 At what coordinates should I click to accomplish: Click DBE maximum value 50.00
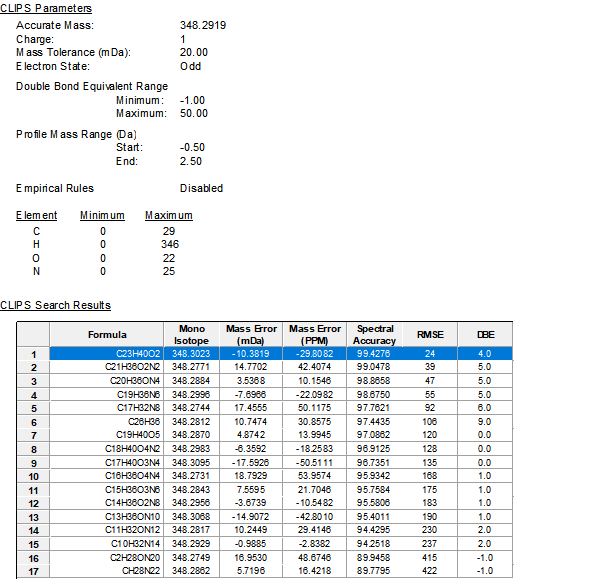pos(194,113)
